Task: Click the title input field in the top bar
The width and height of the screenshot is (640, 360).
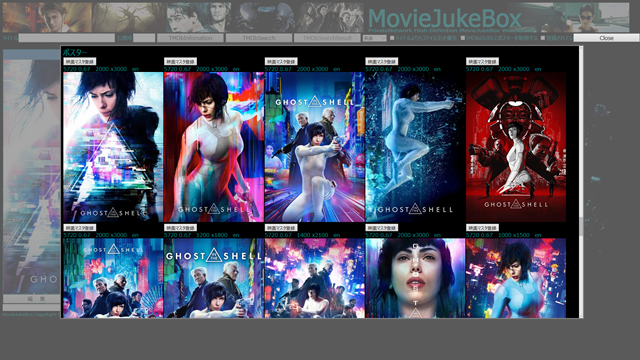Action: coord(67,38)
